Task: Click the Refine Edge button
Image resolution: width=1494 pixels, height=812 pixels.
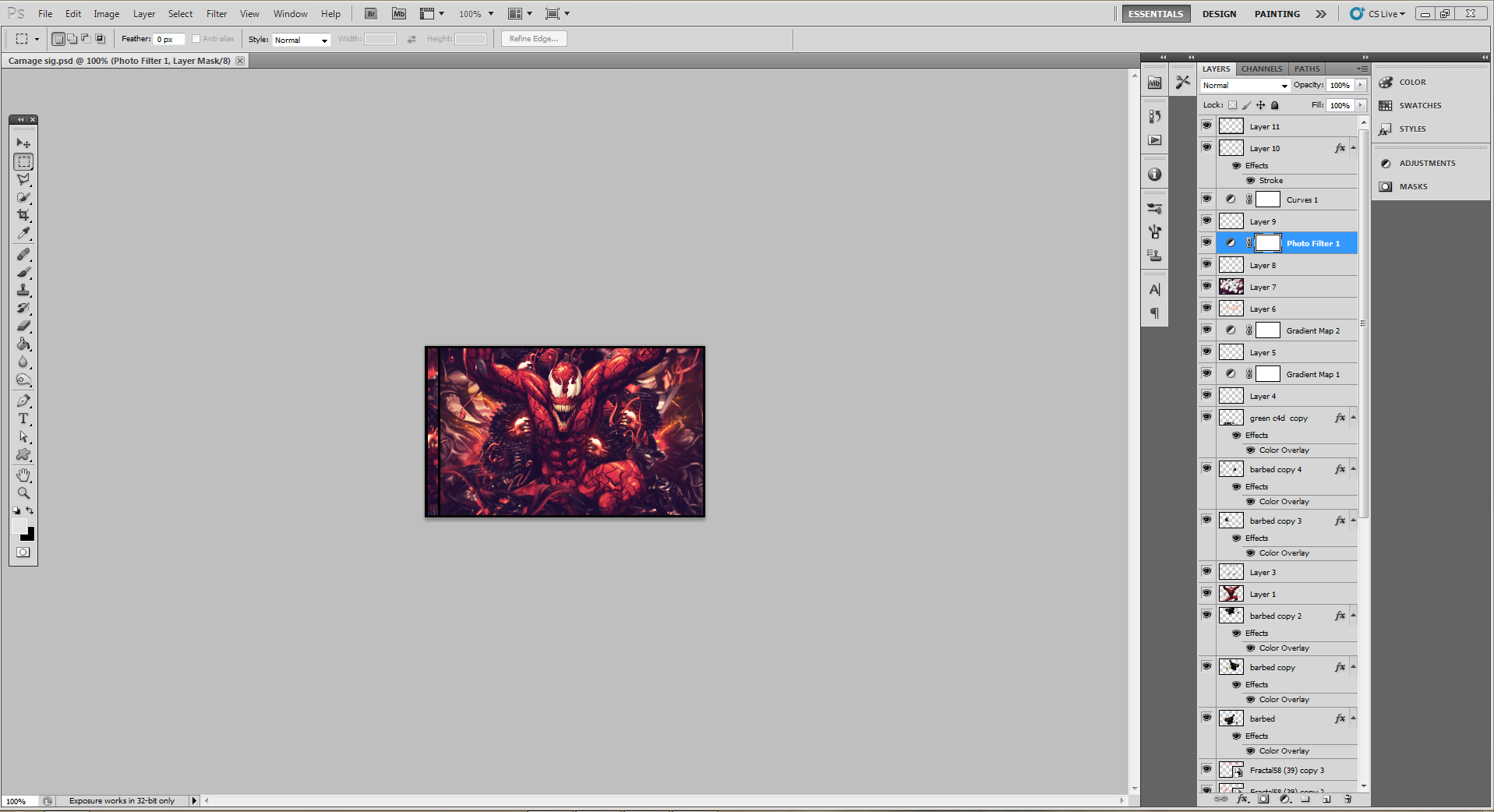Action: point(534,39)
